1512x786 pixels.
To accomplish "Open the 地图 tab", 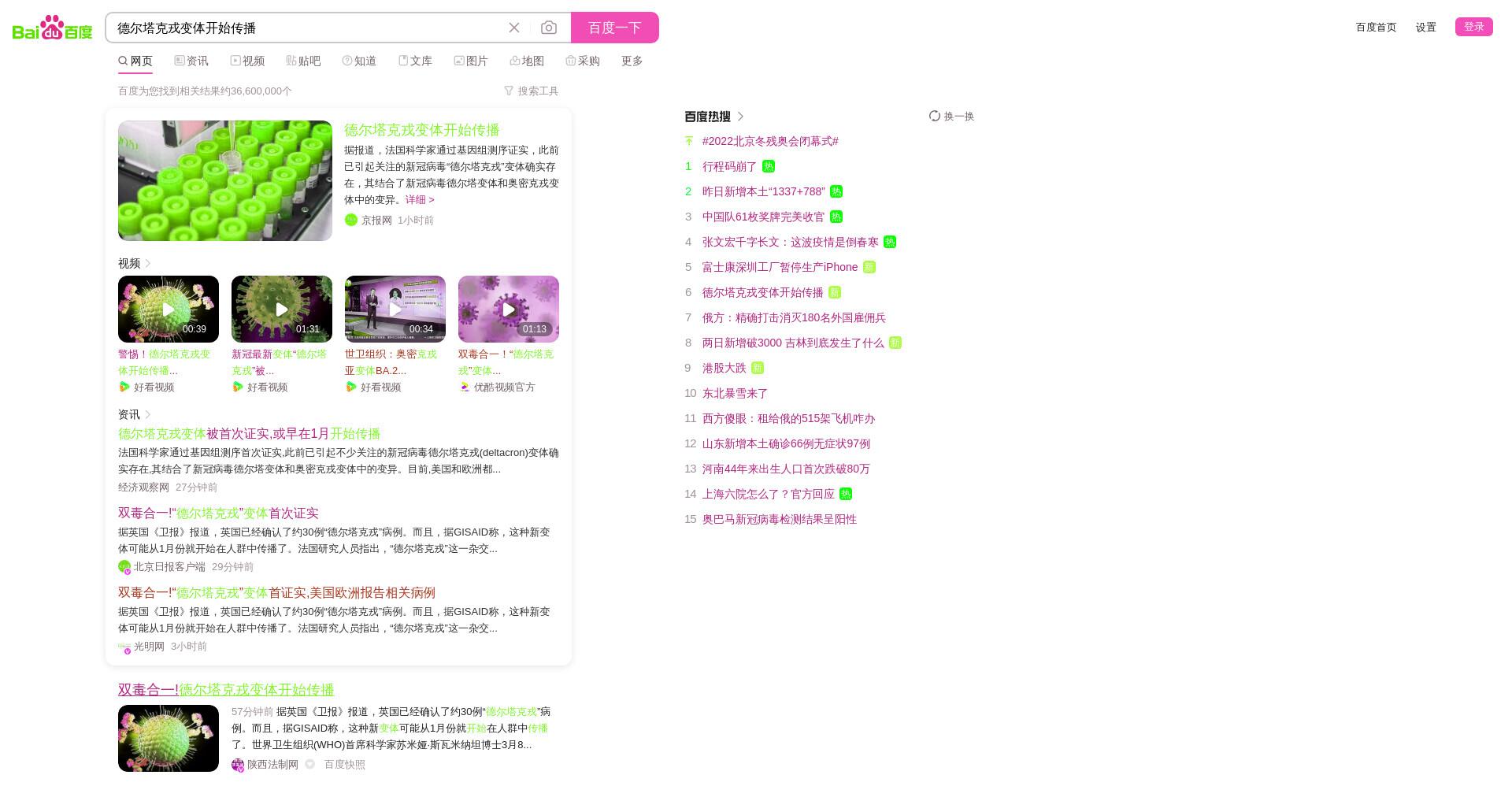I will click(x=527, y=61).
